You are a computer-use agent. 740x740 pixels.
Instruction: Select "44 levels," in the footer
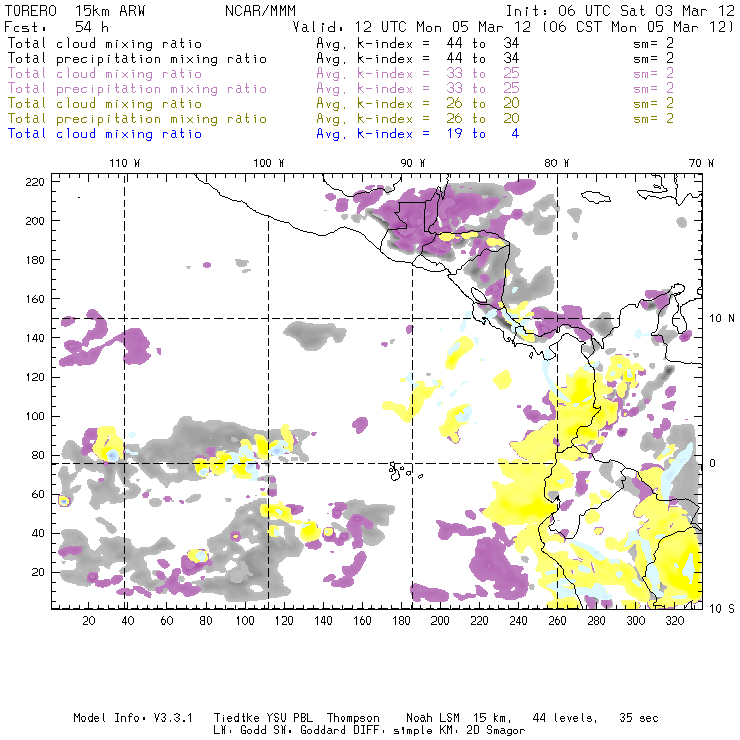click(x=565, y=718)
